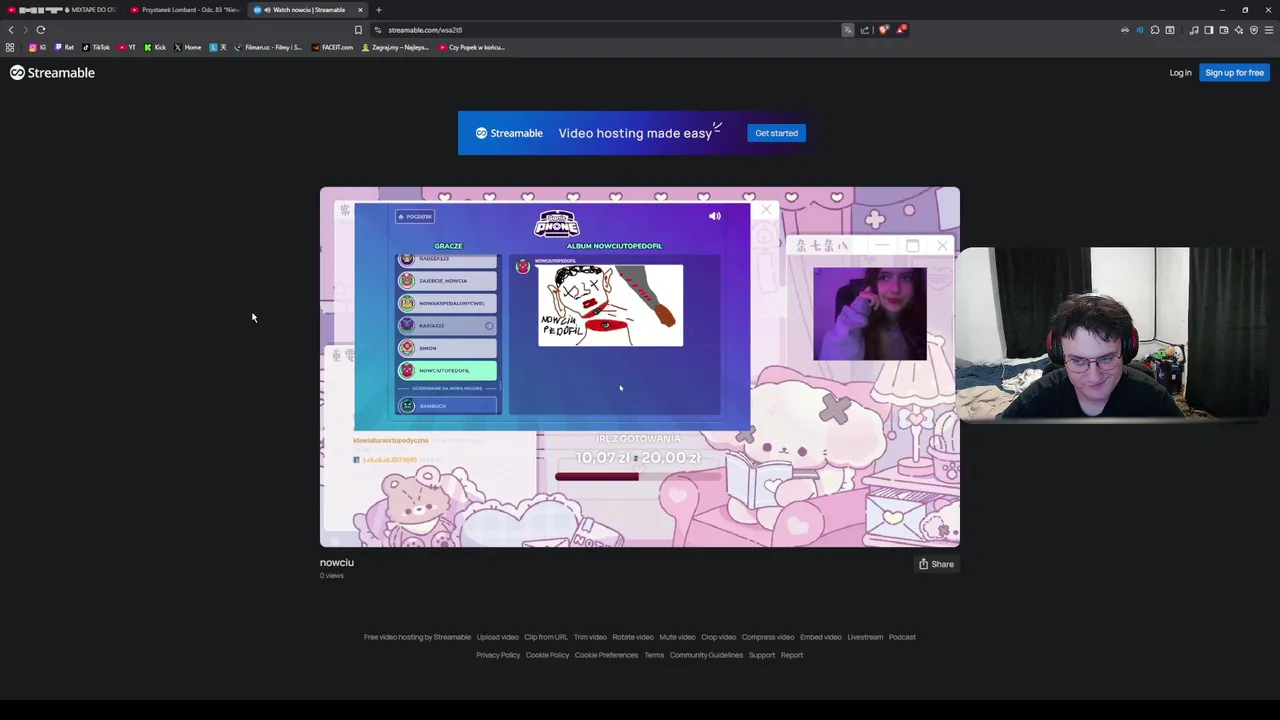Click Mute video footer link

[677, 637]
